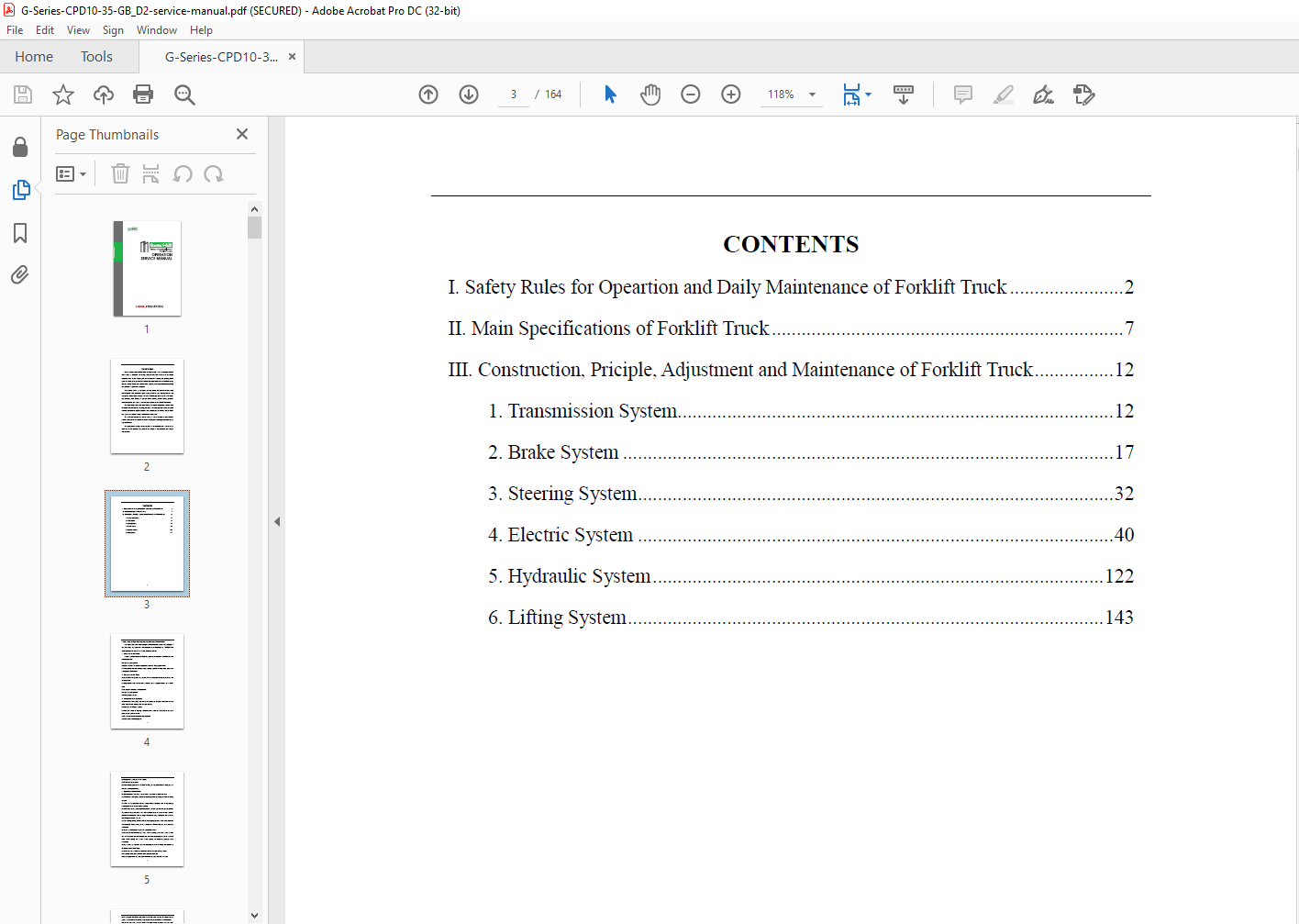Screen dimensions: 1299x924
Task: Open Bookmarks panel icon
Action: 20,233
